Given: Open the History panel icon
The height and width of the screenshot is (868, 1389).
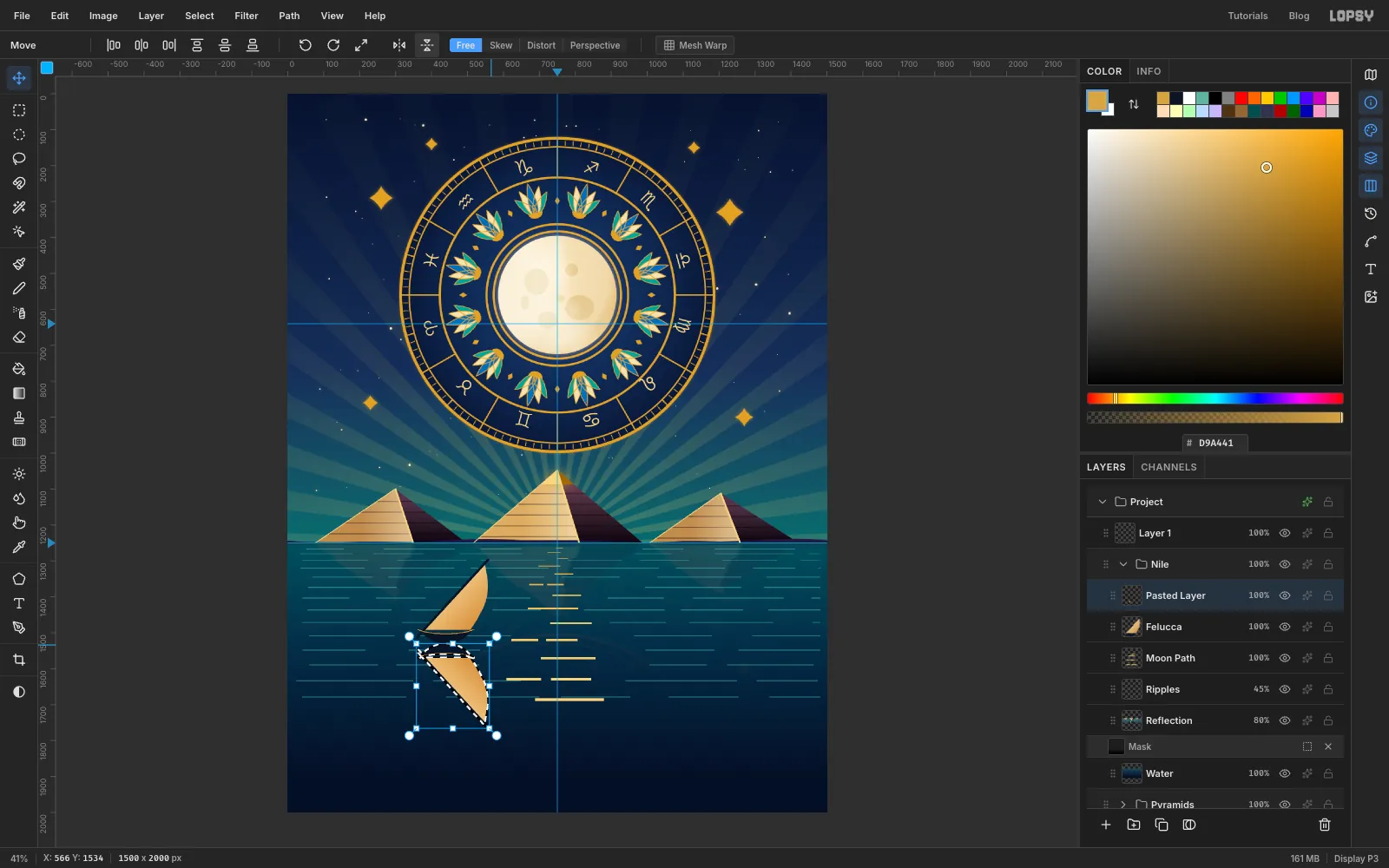Looking at the screenshot, I should pos(1371,214).
